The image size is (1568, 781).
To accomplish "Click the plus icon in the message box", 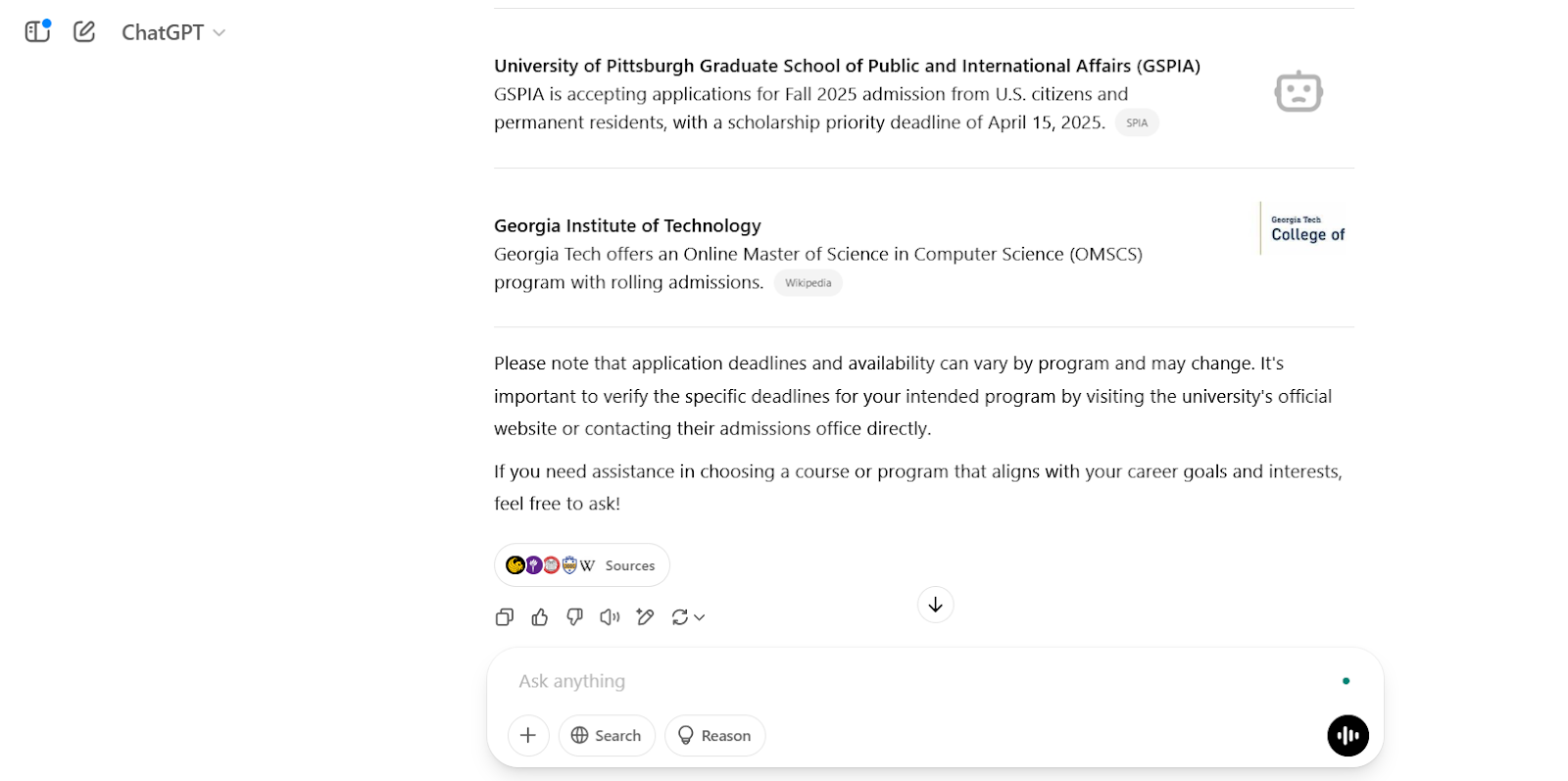I will point(527,735).
